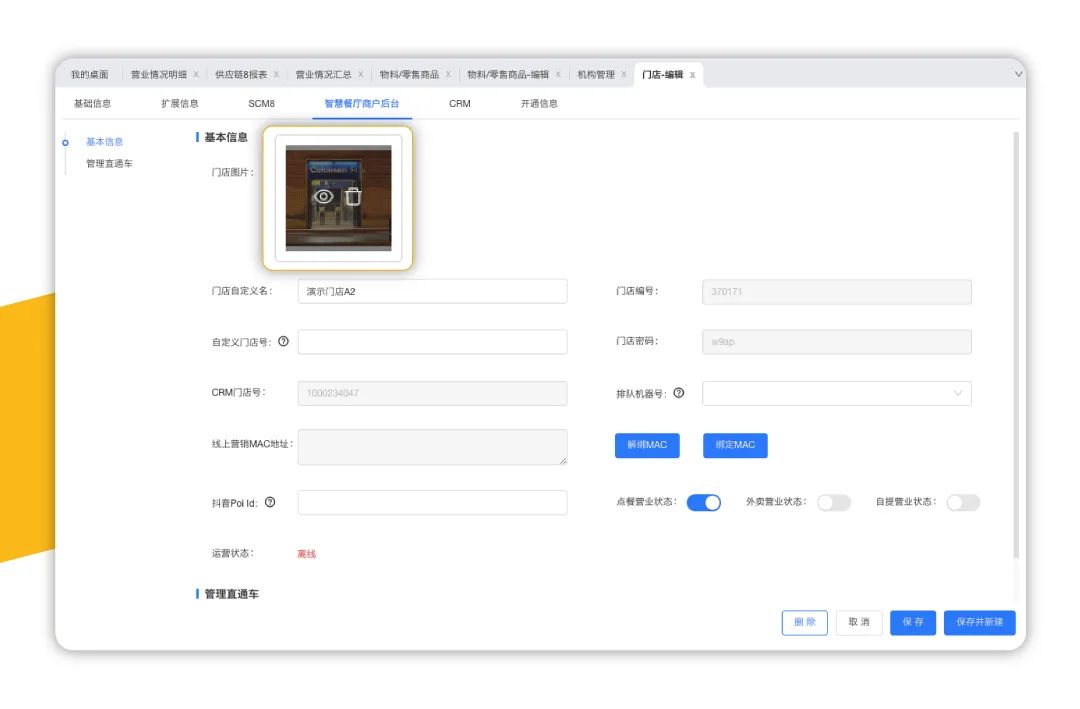The height and width of the screenshot is (709, 1080).
Task: Select 智慧餐厅商户后台 sub-tab
Action: click(x=362, y=103)
